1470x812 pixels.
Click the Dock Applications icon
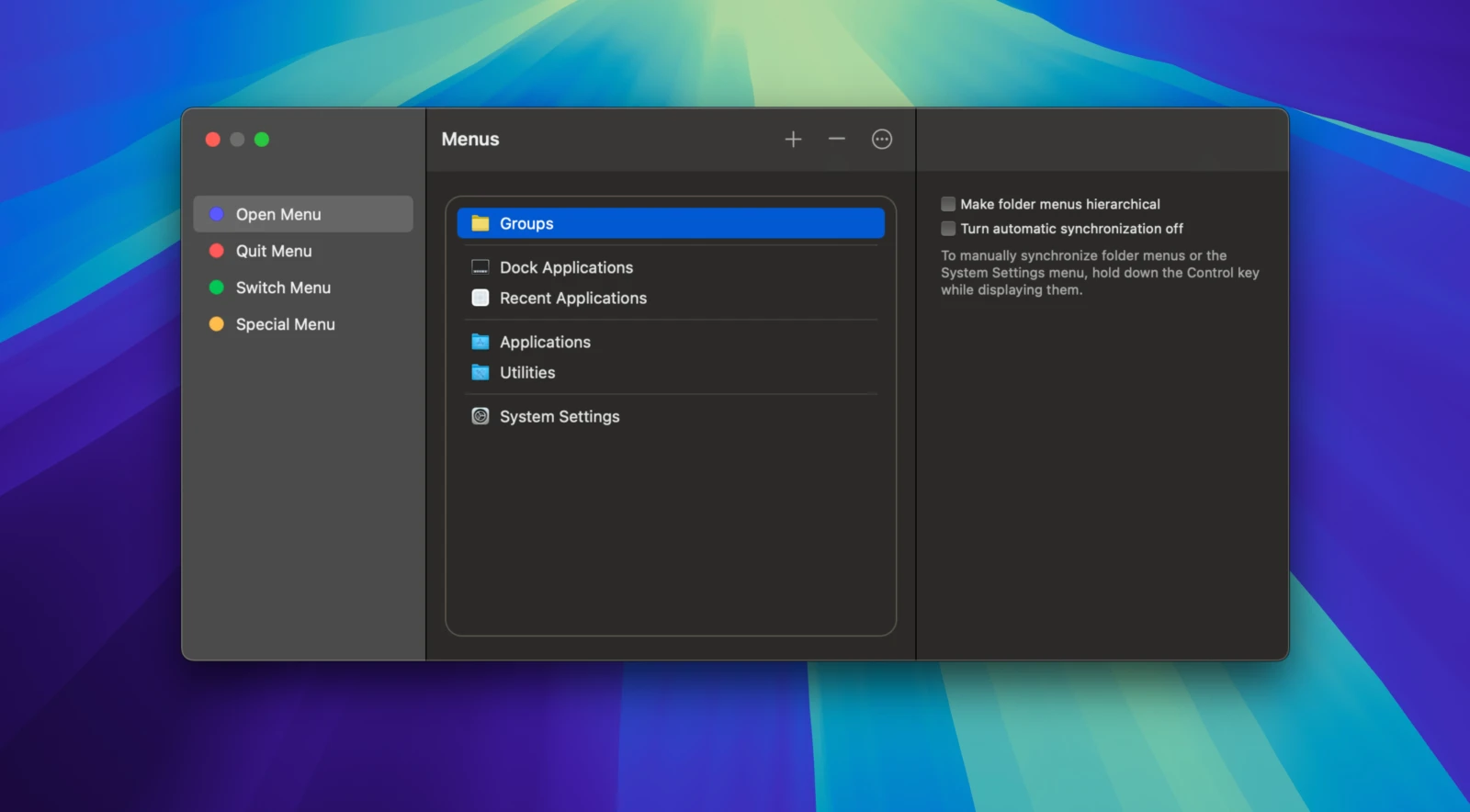pos(481,267)
